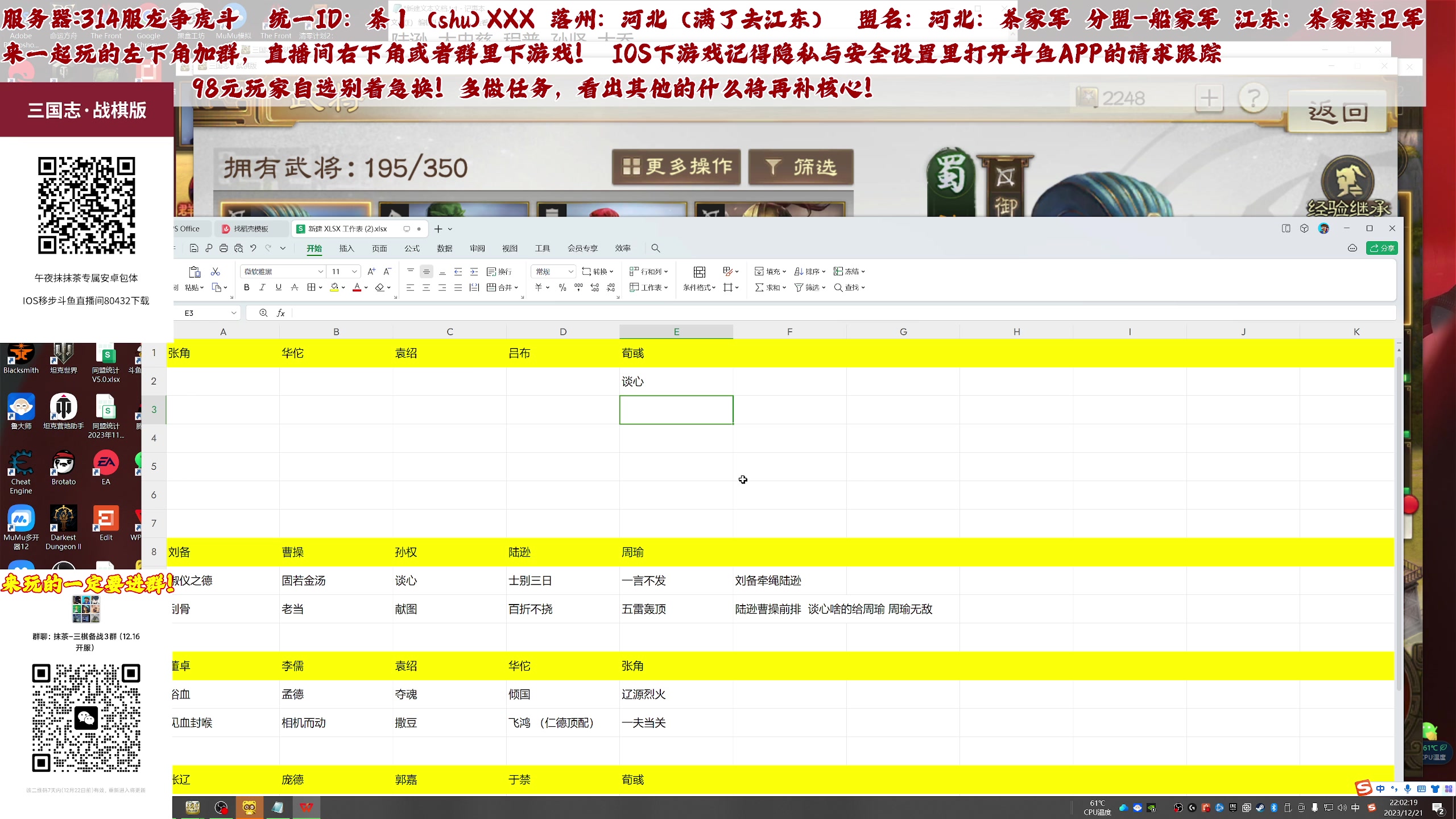Click the decrease decimal places icon
Screen dimensions: 1456x819
[x=611, y=287]
